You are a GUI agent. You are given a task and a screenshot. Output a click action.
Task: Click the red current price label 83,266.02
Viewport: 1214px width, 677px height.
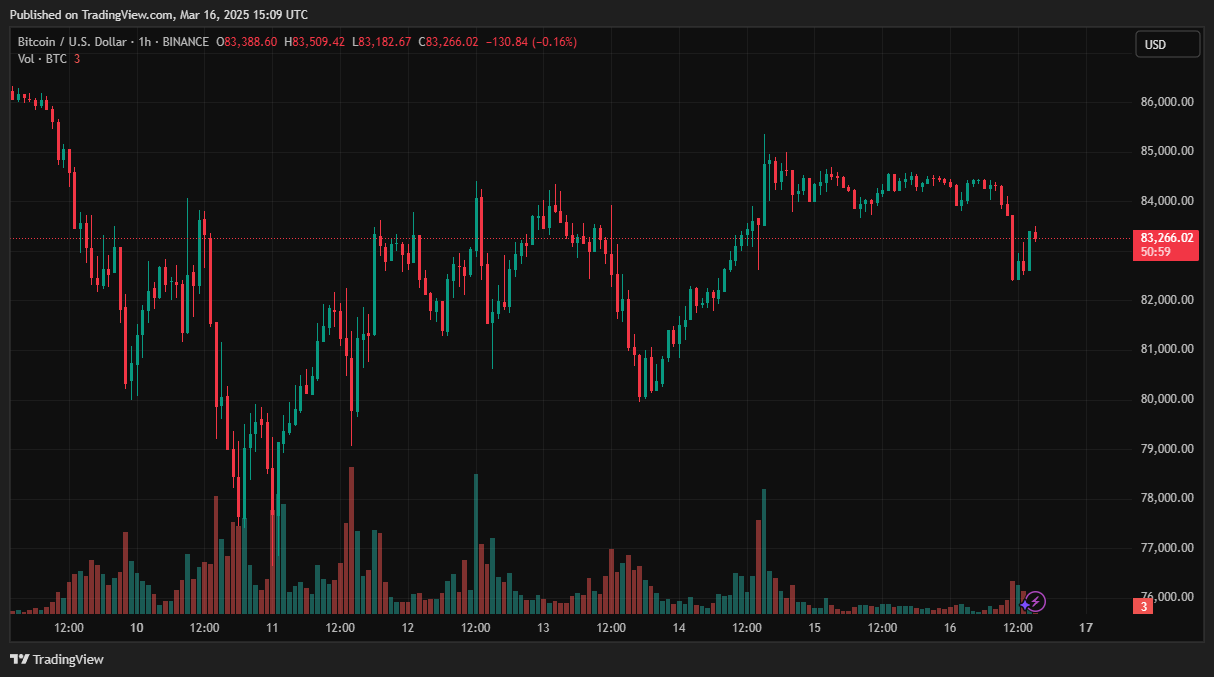click(1165, 238)
